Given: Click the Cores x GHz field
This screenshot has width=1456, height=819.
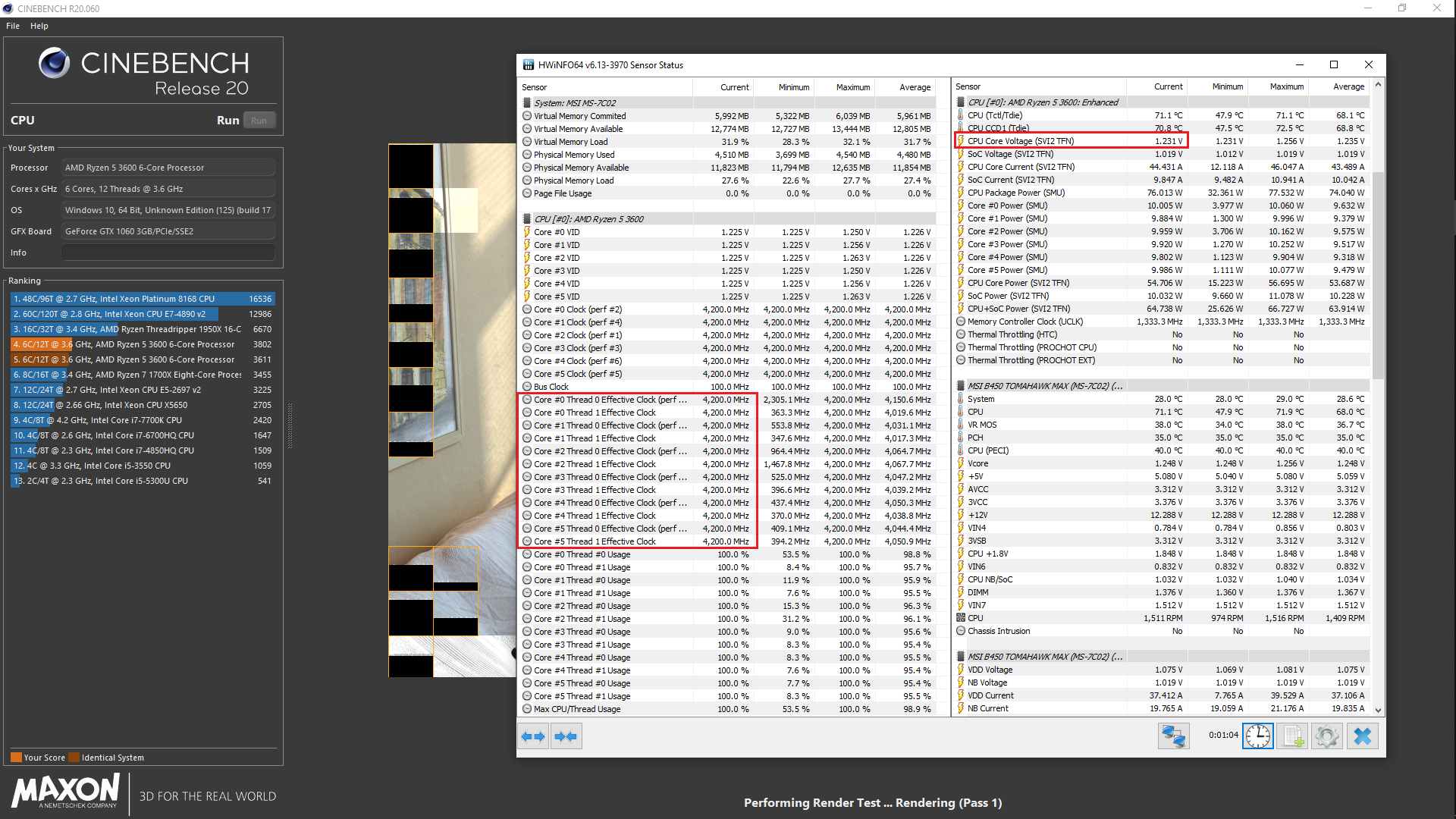Looking at the screenshot, I should tap(168, 189).
